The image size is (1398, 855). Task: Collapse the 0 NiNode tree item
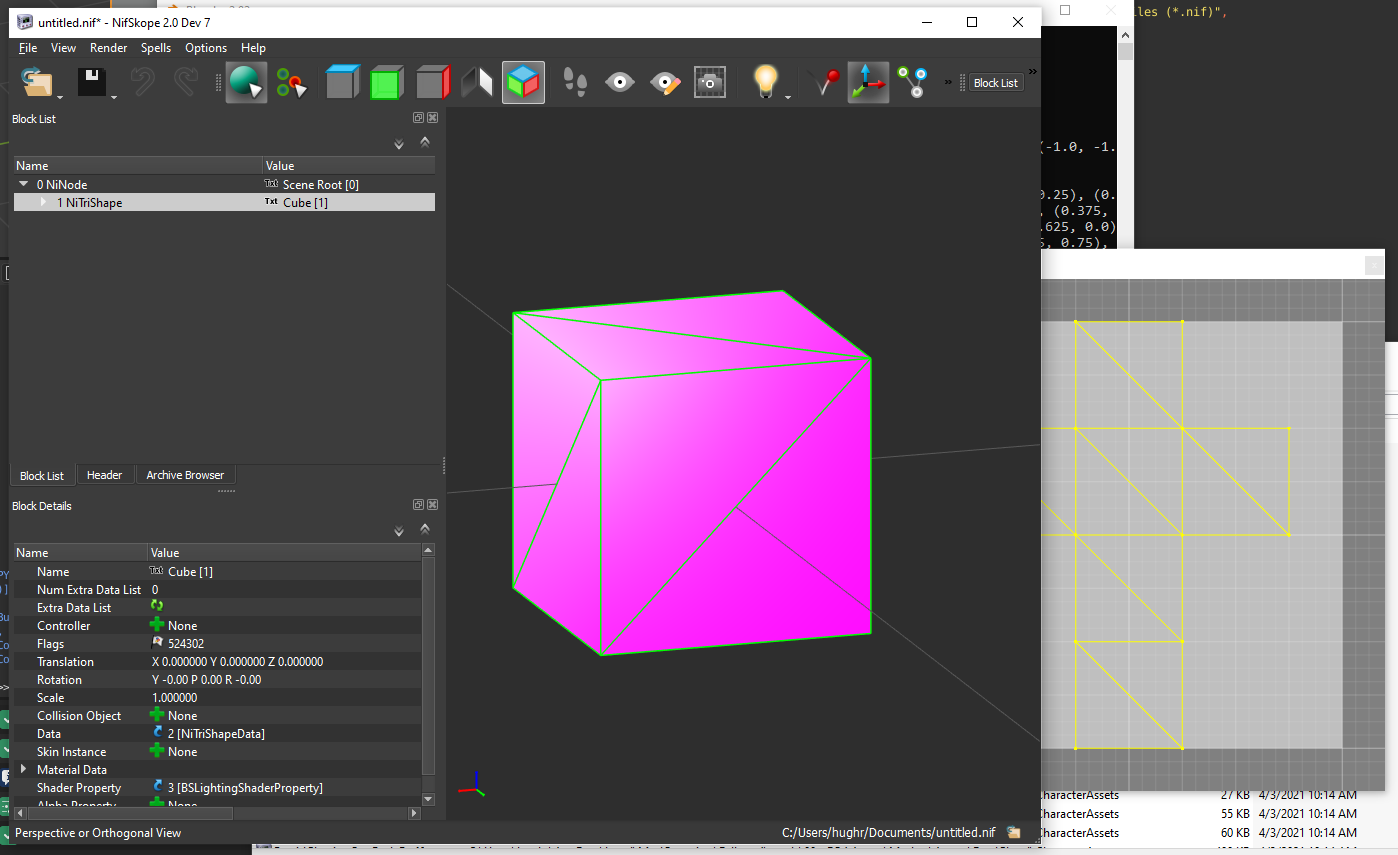pyautogui.click(x=22, y=184)
